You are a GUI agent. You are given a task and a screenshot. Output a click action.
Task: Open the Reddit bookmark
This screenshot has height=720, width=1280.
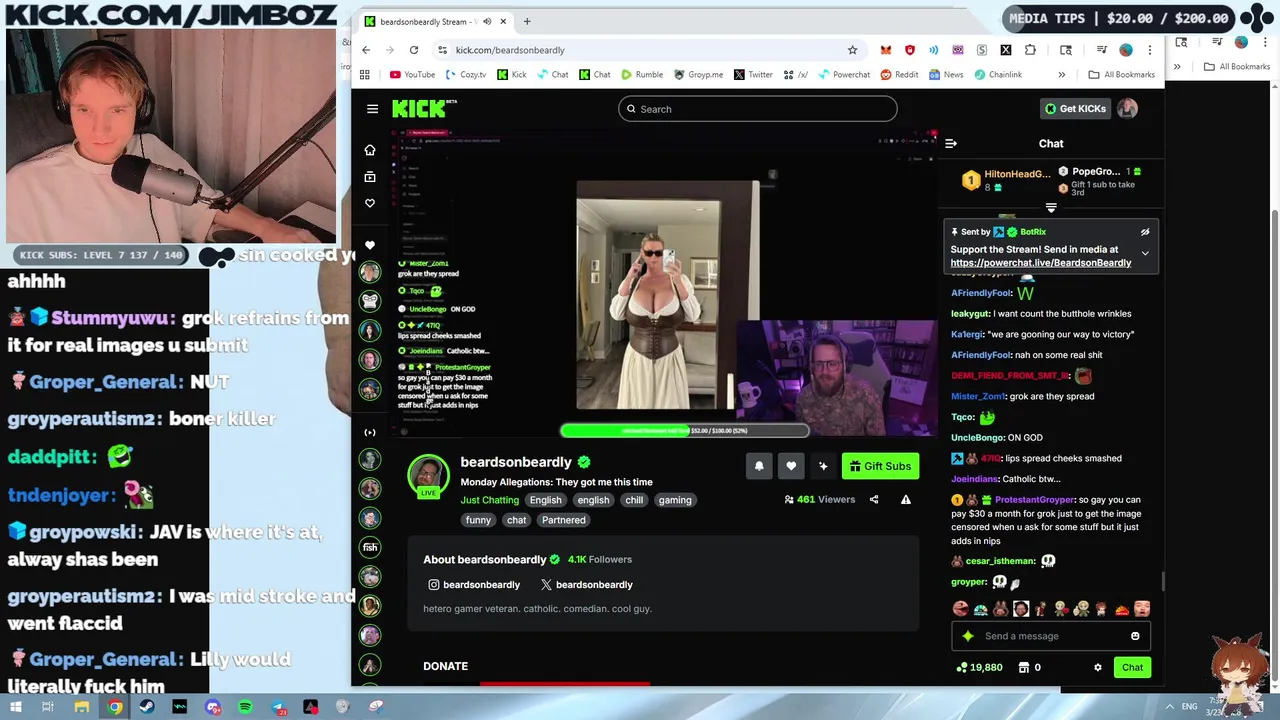[x=899, y=75]
